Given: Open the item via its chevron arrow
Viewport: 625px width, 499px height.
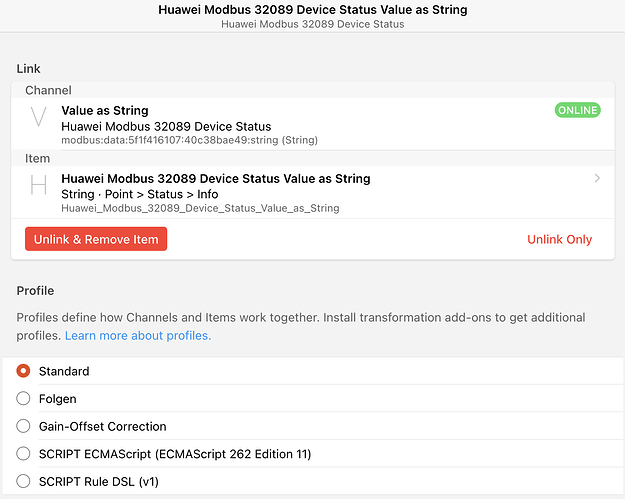Looking at the screenshot, I should [x=597, y=178].
